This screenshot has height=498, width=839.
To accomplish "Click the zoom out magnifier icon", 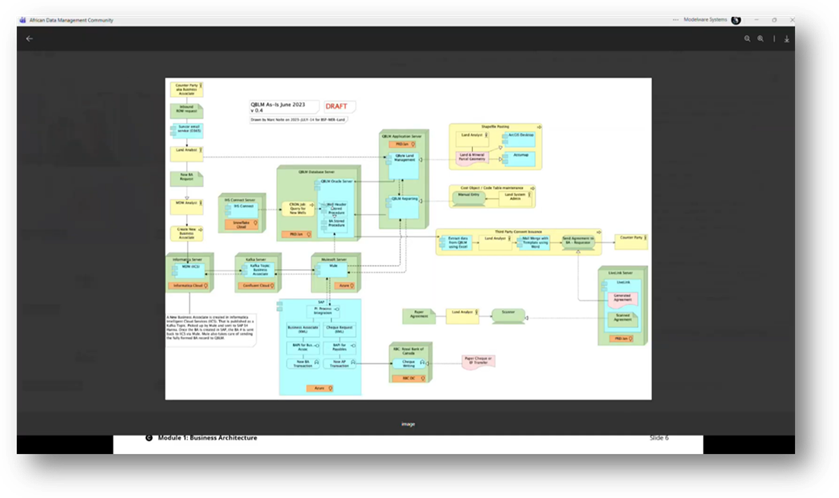I will [747, 39].
